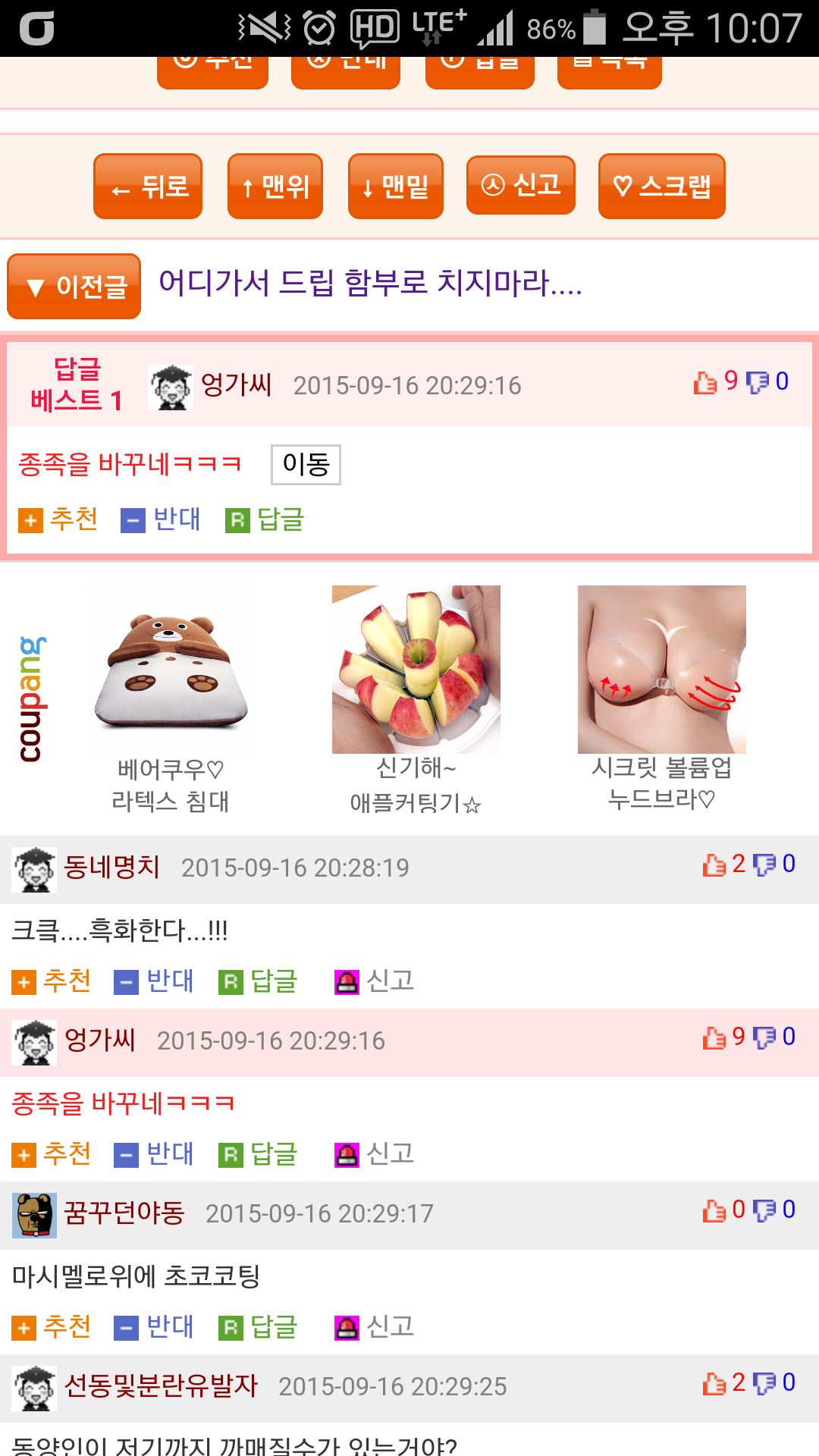Screen dimensions: 819x1456
Task: Tap the 뒤로 back button
Action: tap(148, 187)
